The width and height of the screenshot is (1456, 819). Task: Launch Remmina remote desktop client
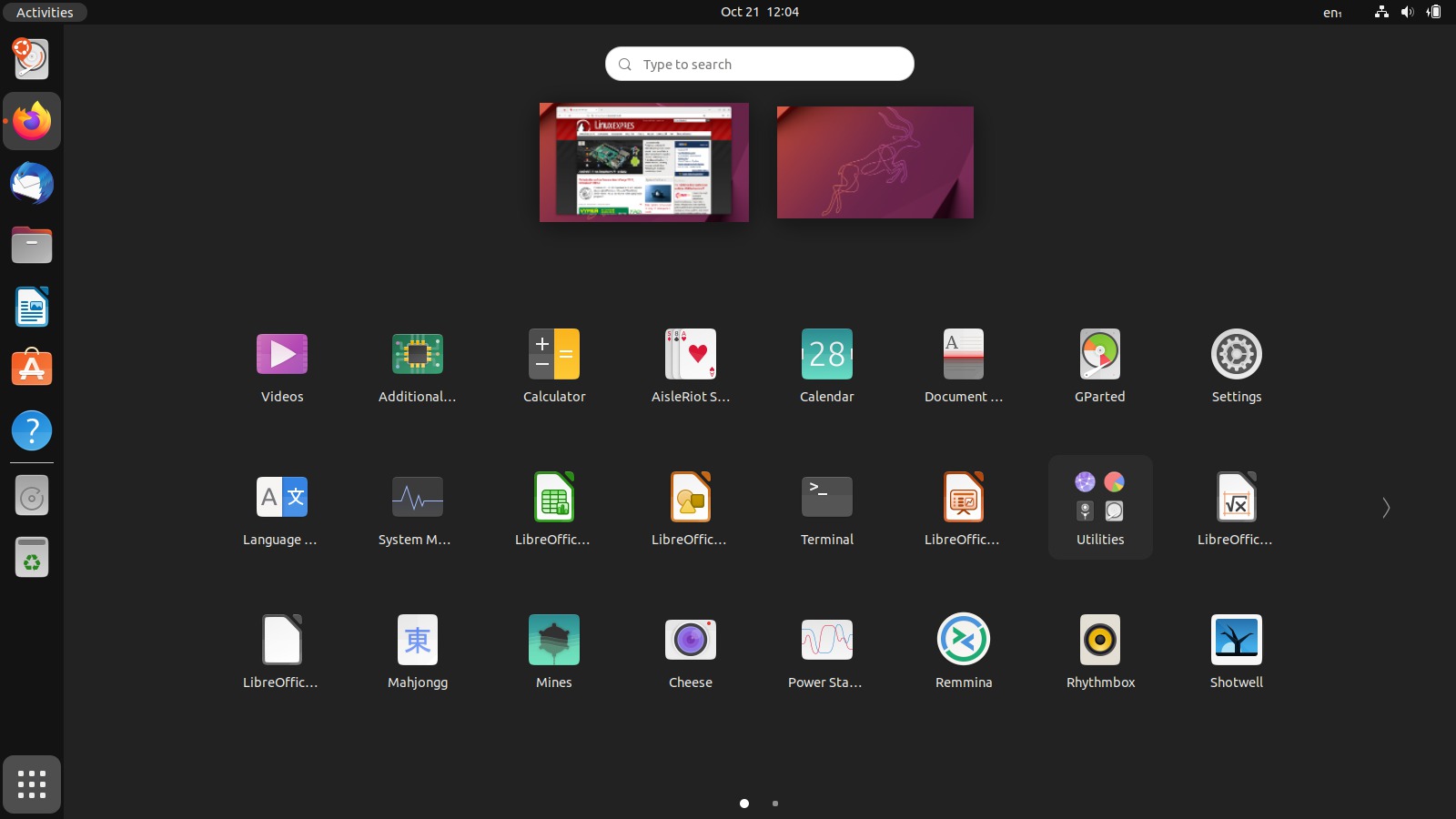pyautogui.click(x=964, y=652)
